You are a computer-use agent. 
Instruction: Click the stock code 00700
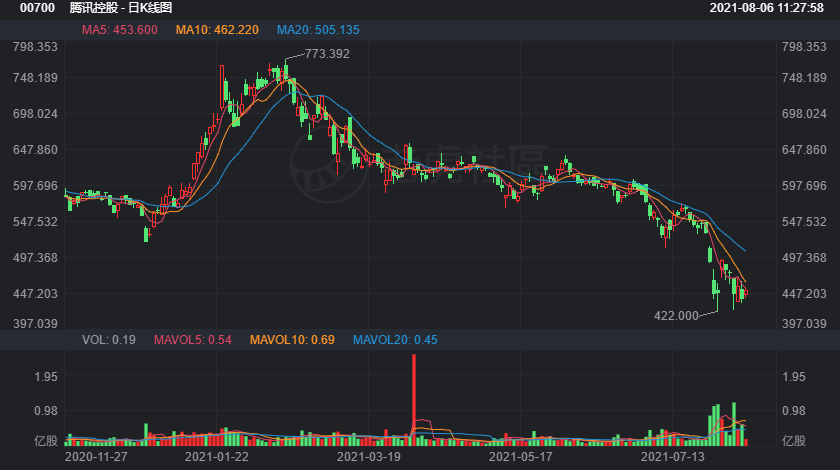(x=37, y=8)
